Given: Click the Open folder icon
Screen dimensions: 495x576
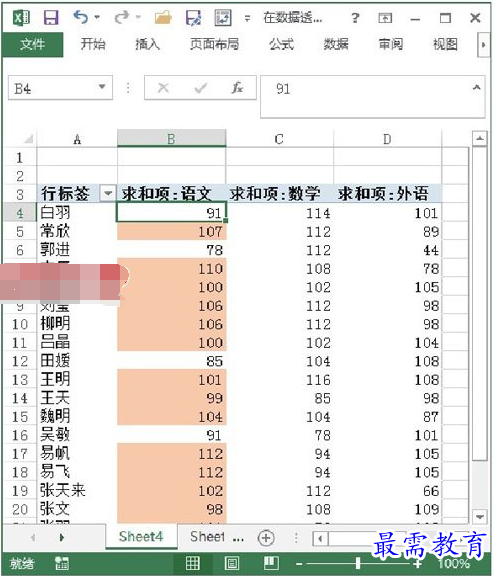Looking at the screenshot, I should coord(163,17).
